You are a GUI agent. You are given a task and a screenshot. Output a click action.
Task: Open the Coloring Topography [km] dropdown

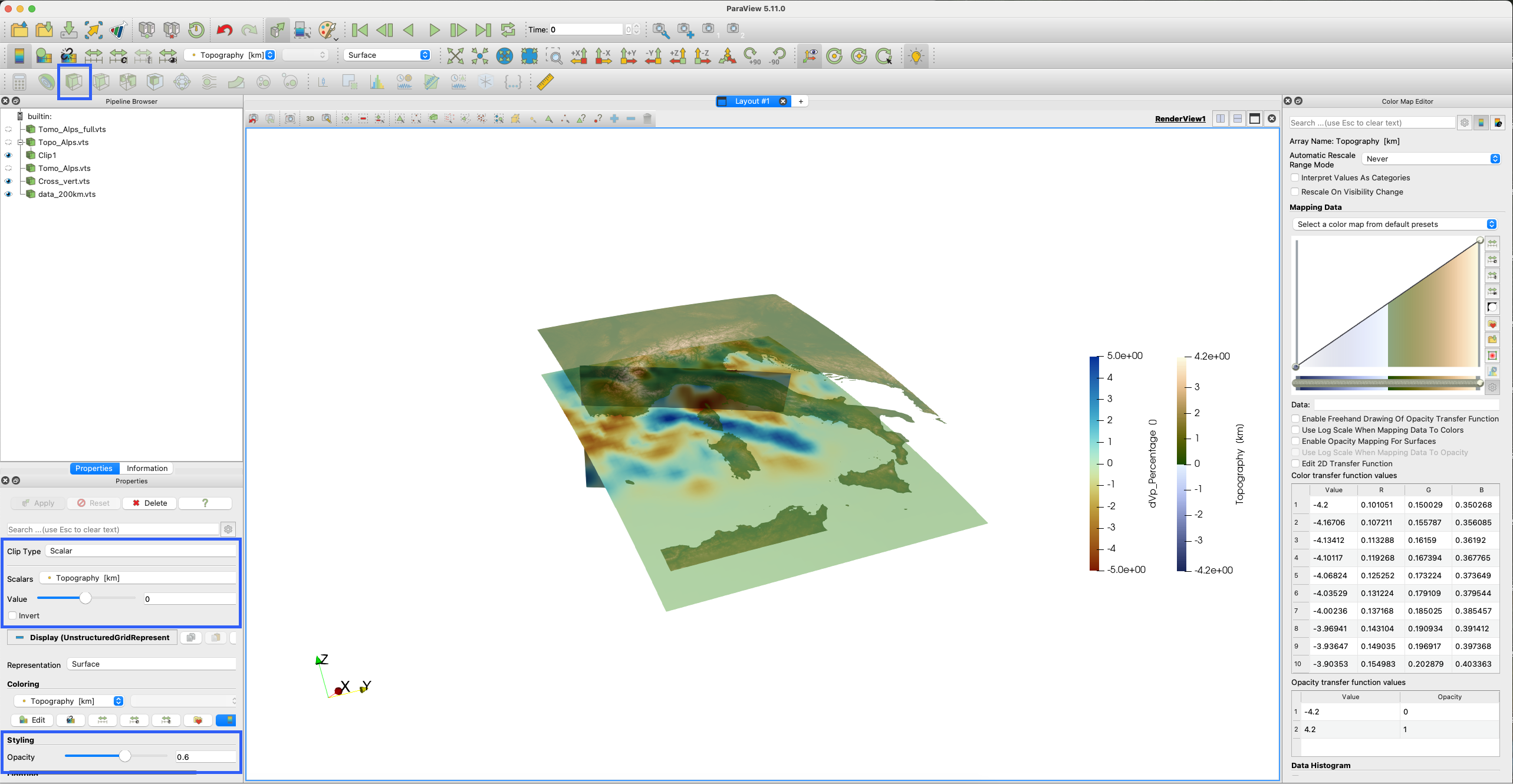coord(69,701)
